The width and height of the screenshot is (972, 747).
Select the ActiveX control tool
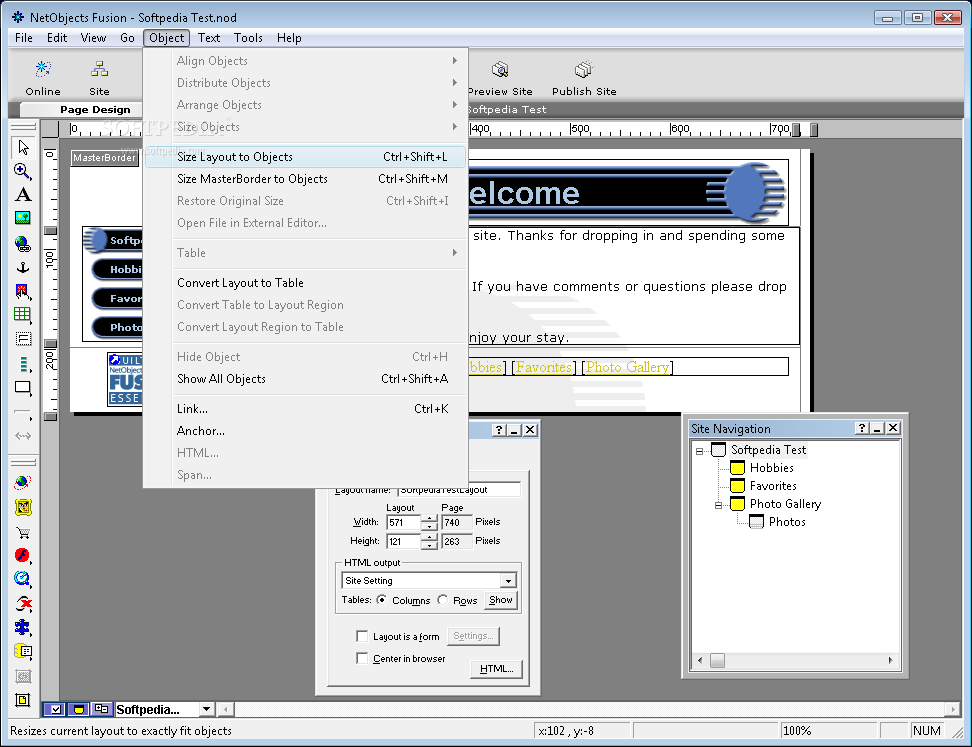[x=23, y=603]
